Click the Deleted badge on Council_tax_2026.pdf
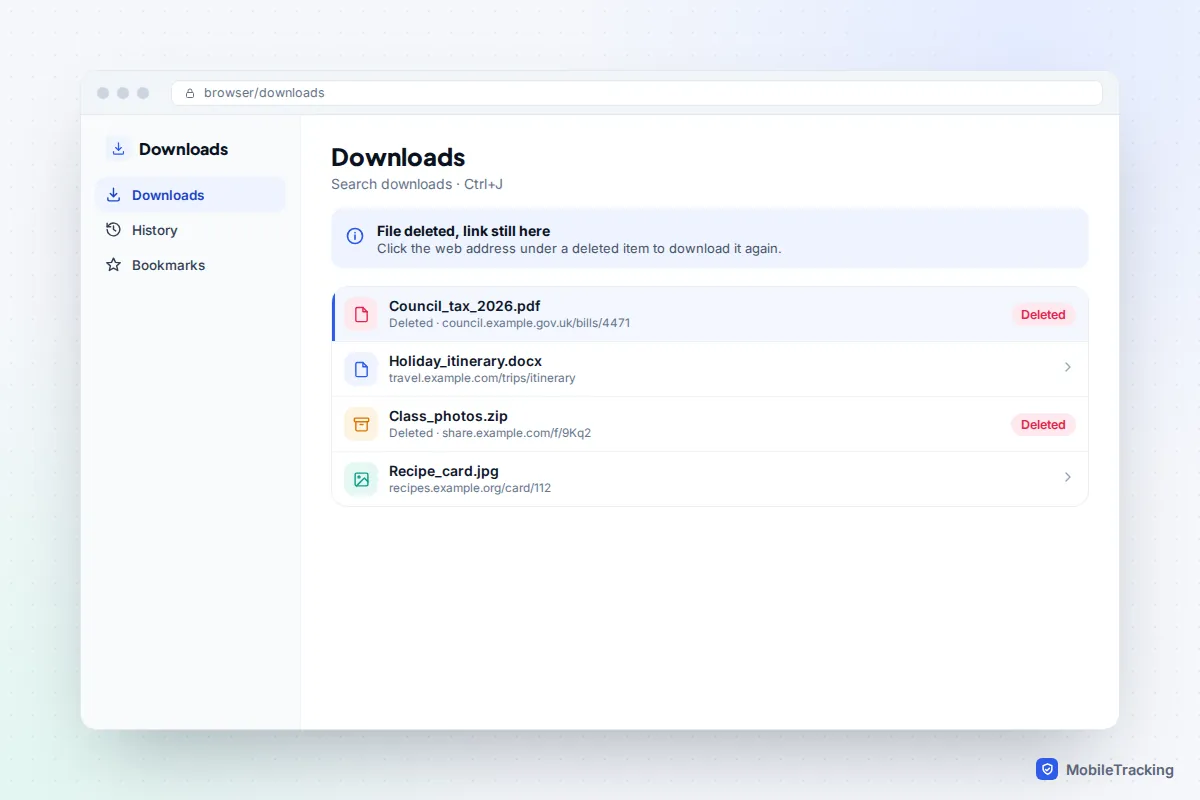 [1043, 314]
